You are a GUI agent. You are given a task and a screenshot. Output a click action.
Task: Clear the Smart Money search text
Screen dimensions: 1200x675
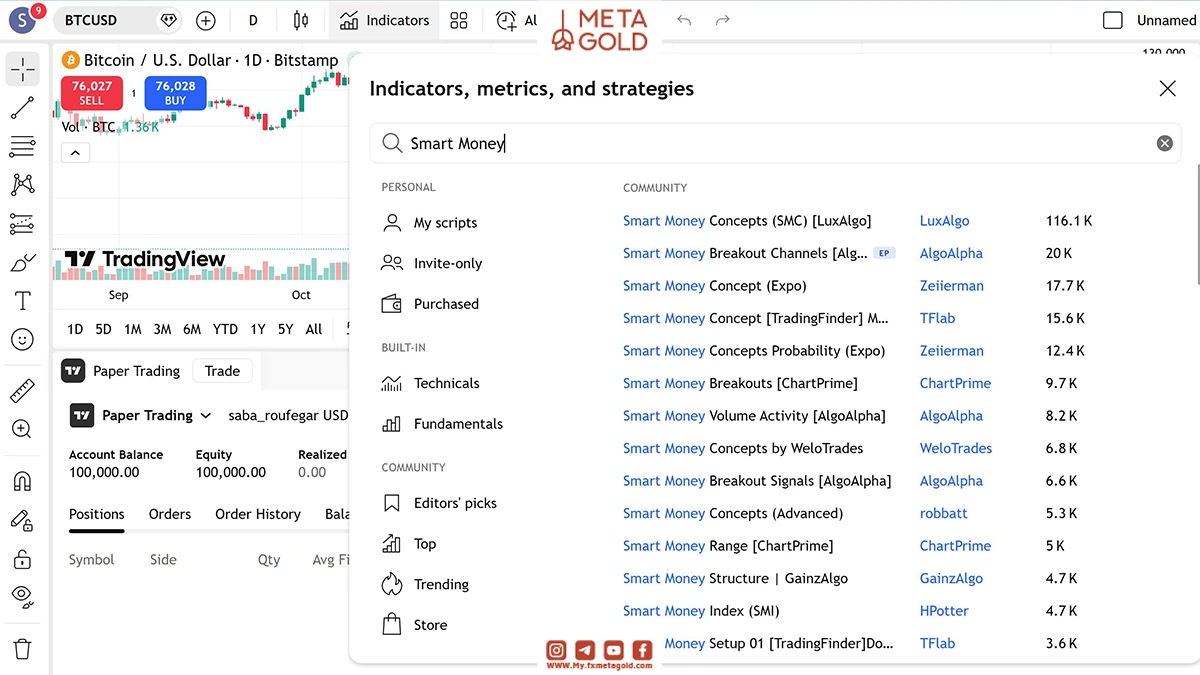[1164, 143]
